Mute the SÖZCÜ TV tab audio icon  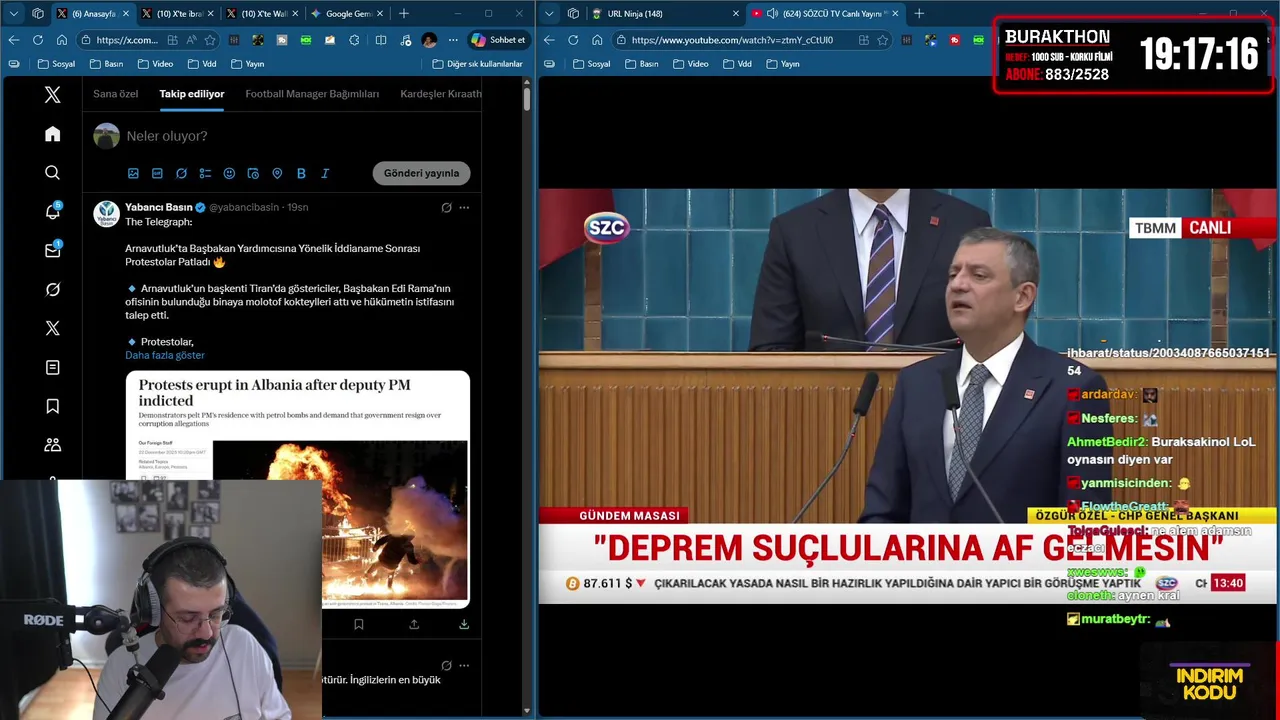click(x=772, y=13)
